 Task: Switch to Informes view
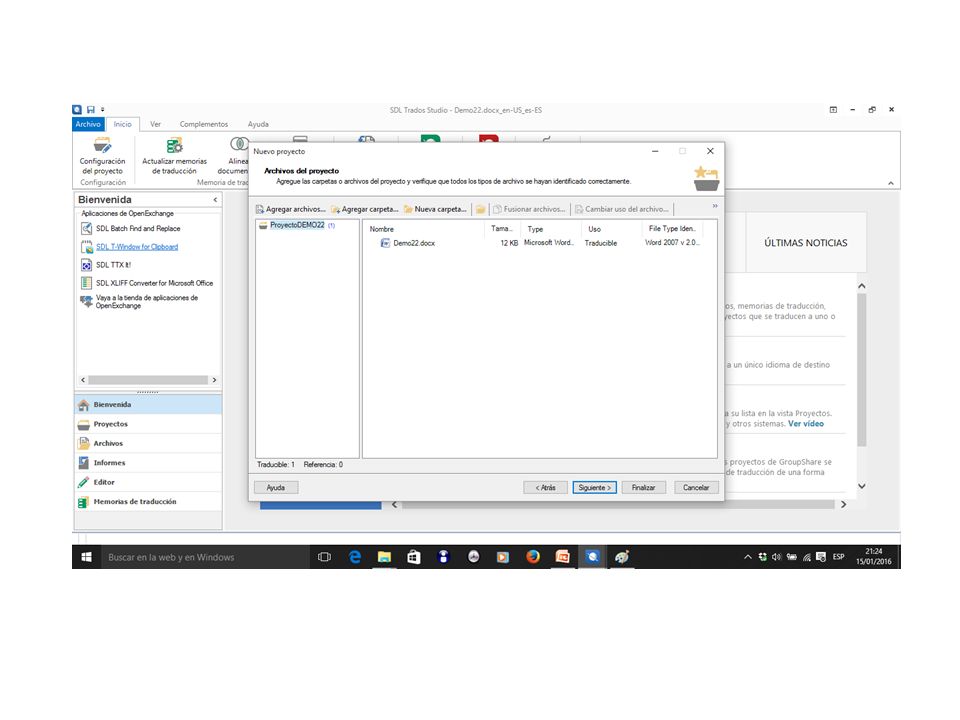(148, 463)
